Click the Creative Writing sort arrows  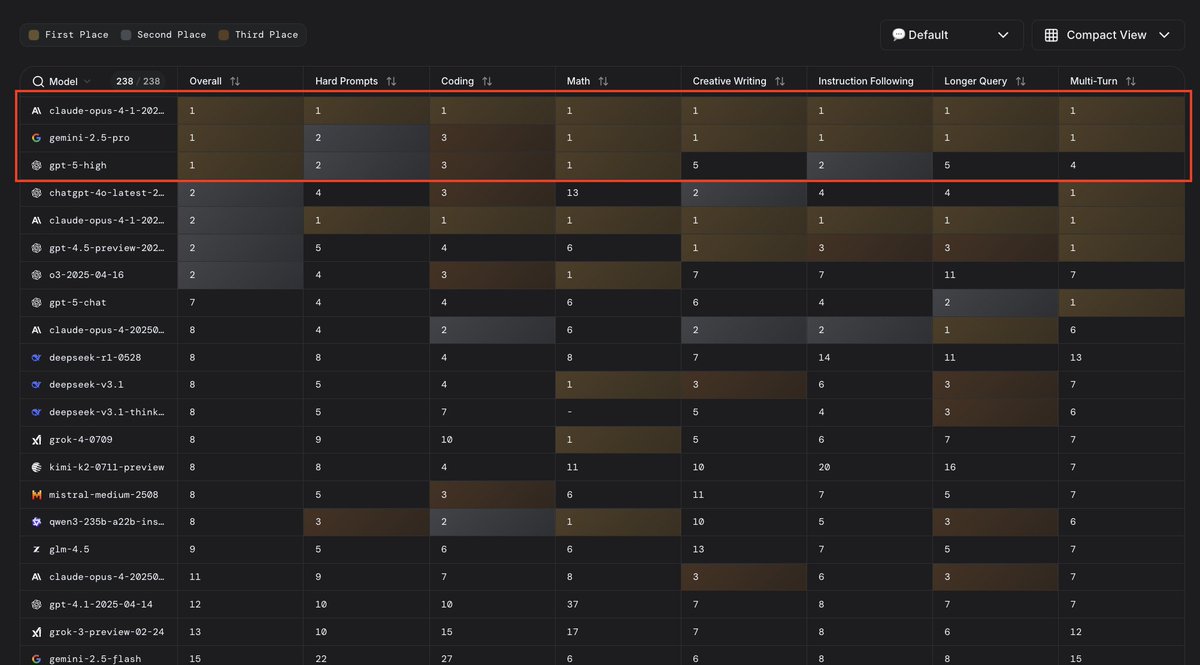coord(779,81)
